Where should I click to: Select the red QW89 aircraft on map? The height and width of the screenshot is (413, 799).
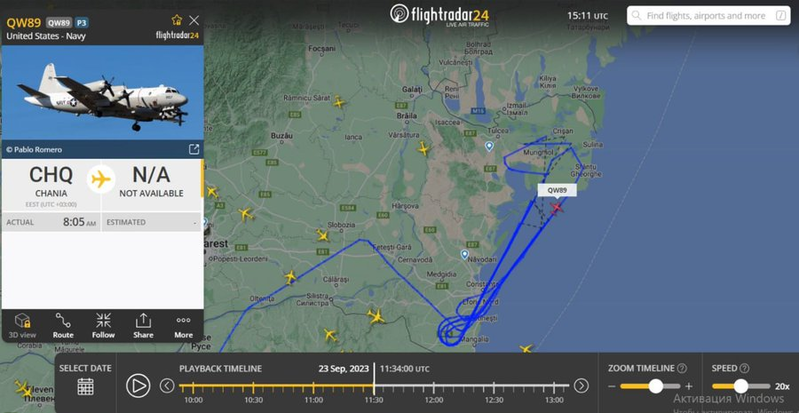[556, 208]
